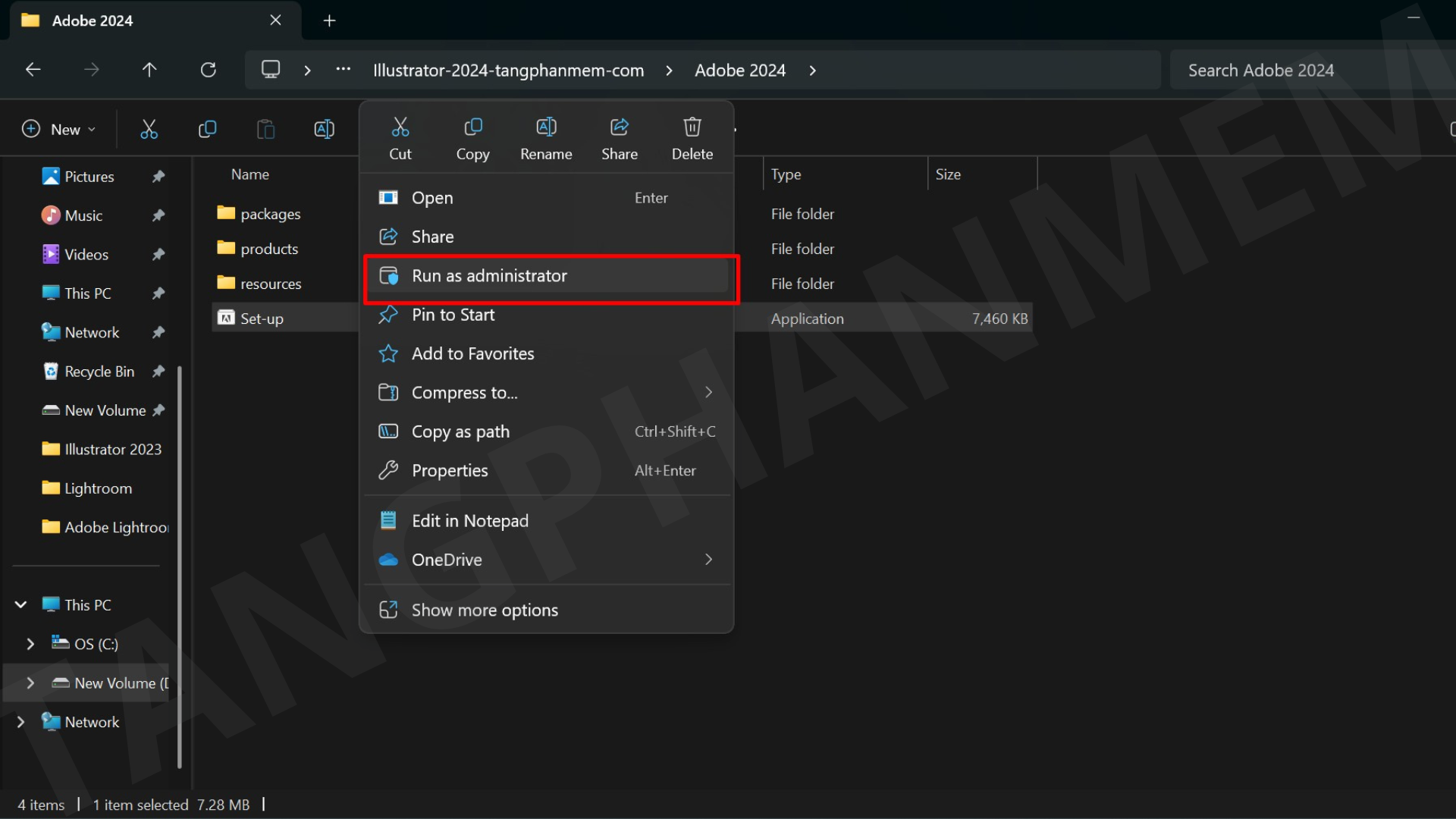The image size is (1456, 819).
Task: Click Delete trash icon in context menu
Action: click(692, 127)
